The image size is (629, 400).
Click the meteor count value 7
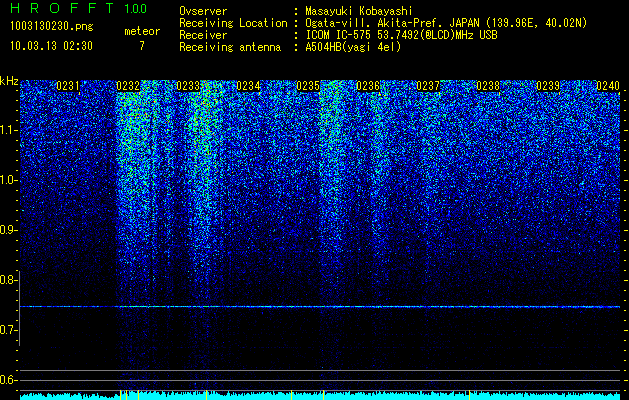[x=142, y=46]
